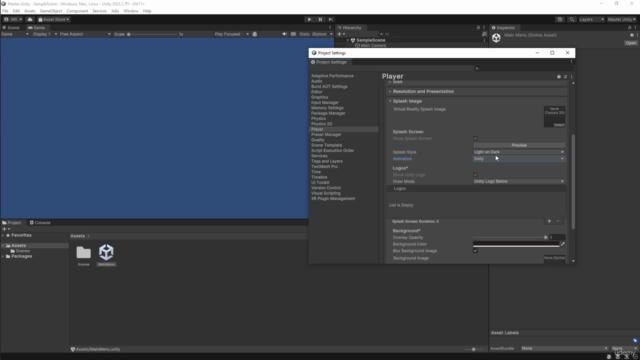Select Audio in Project Settings list

[316, 81]
